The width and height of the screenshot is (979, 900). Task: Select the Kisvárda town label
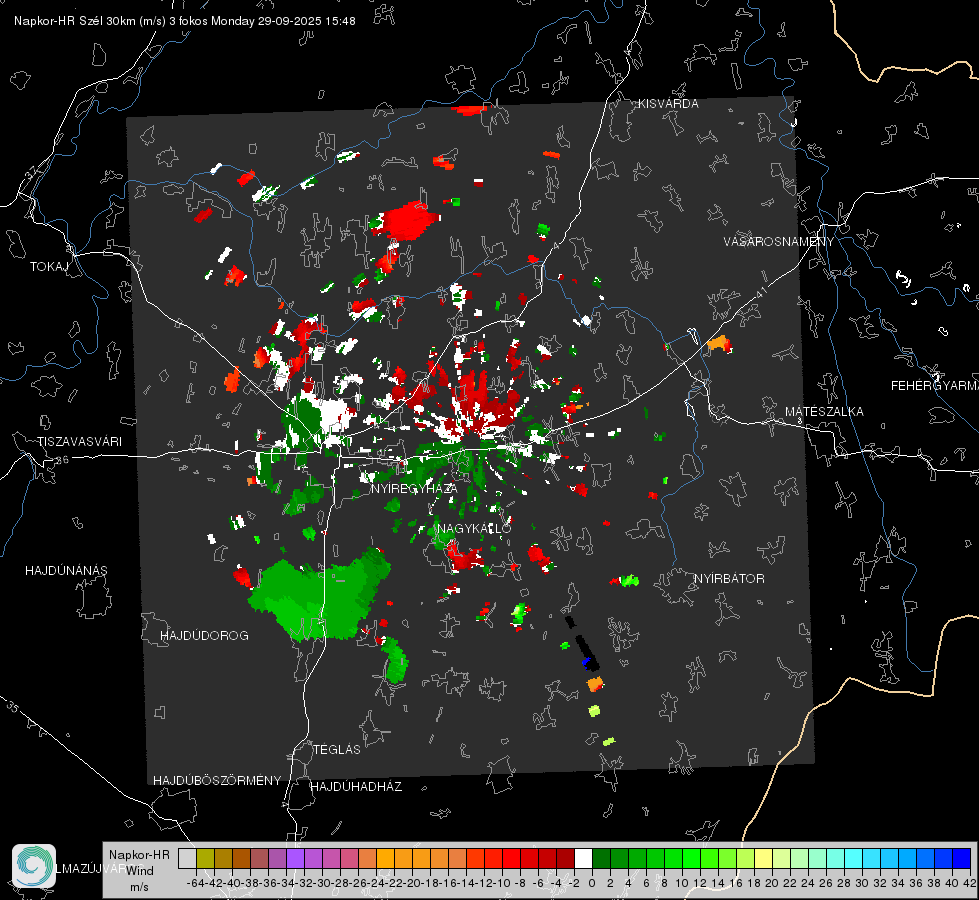(x=668, y=104)
